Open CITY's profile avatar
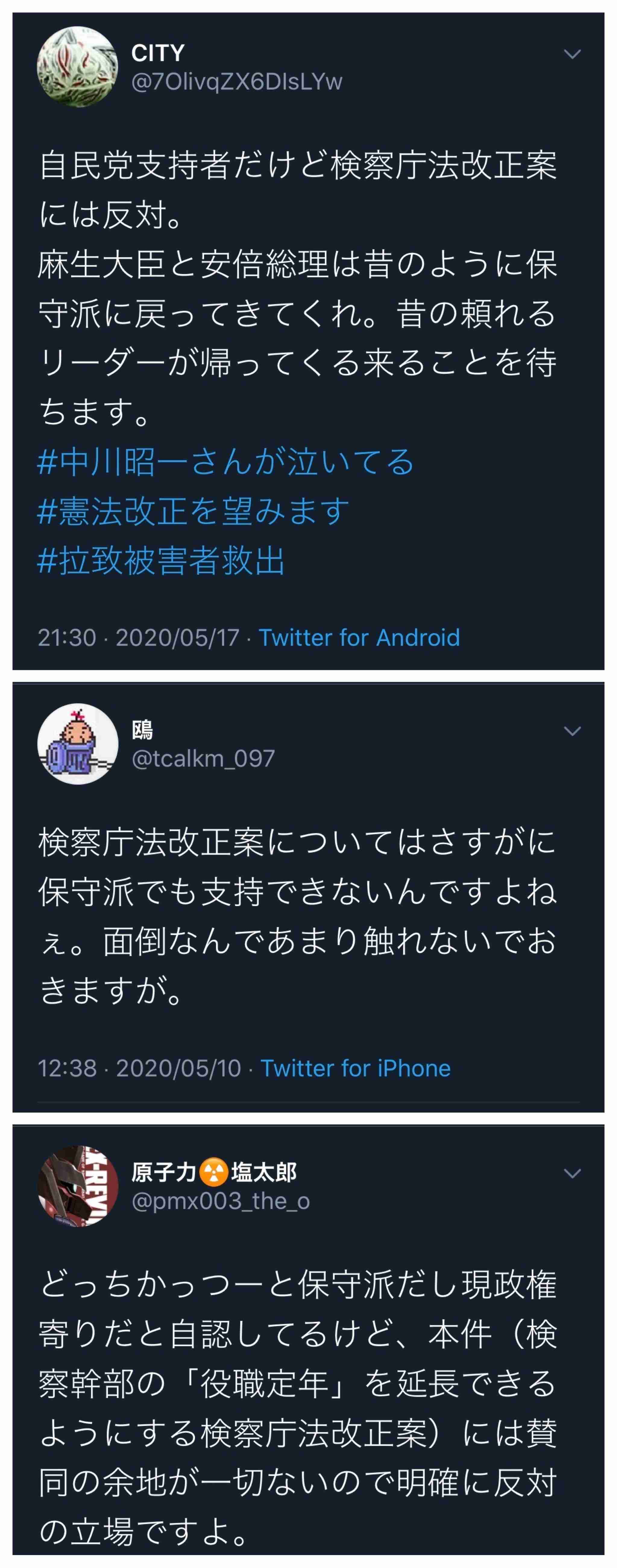617x1568 pixels. pyautogui.click(x=77, y=67)
